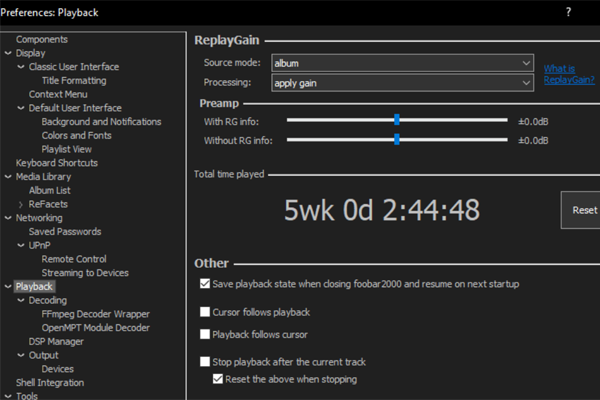Open the Processing dropdown
Viewport: 600px width, 400px height.
click(x=403, y=83)
